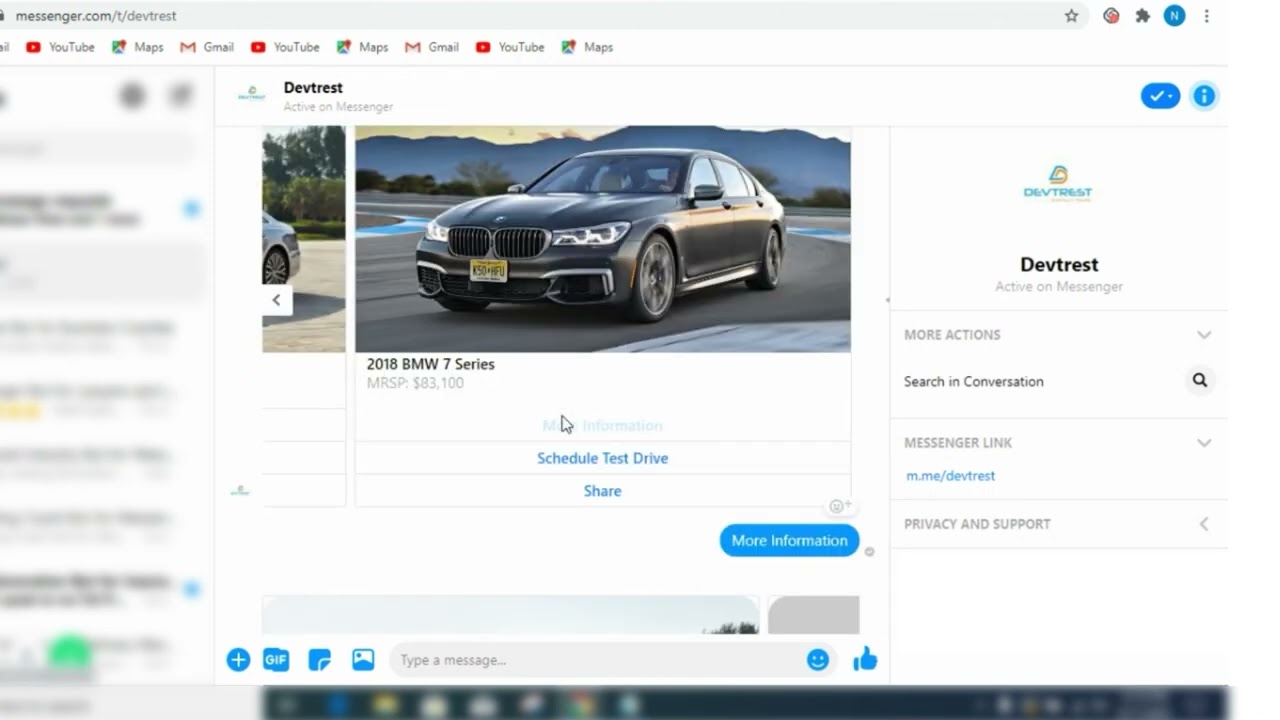The width and height of the screenshot is (1280, 720).
Task: Open the emoji picker smiley
Action: coord(818,660)
